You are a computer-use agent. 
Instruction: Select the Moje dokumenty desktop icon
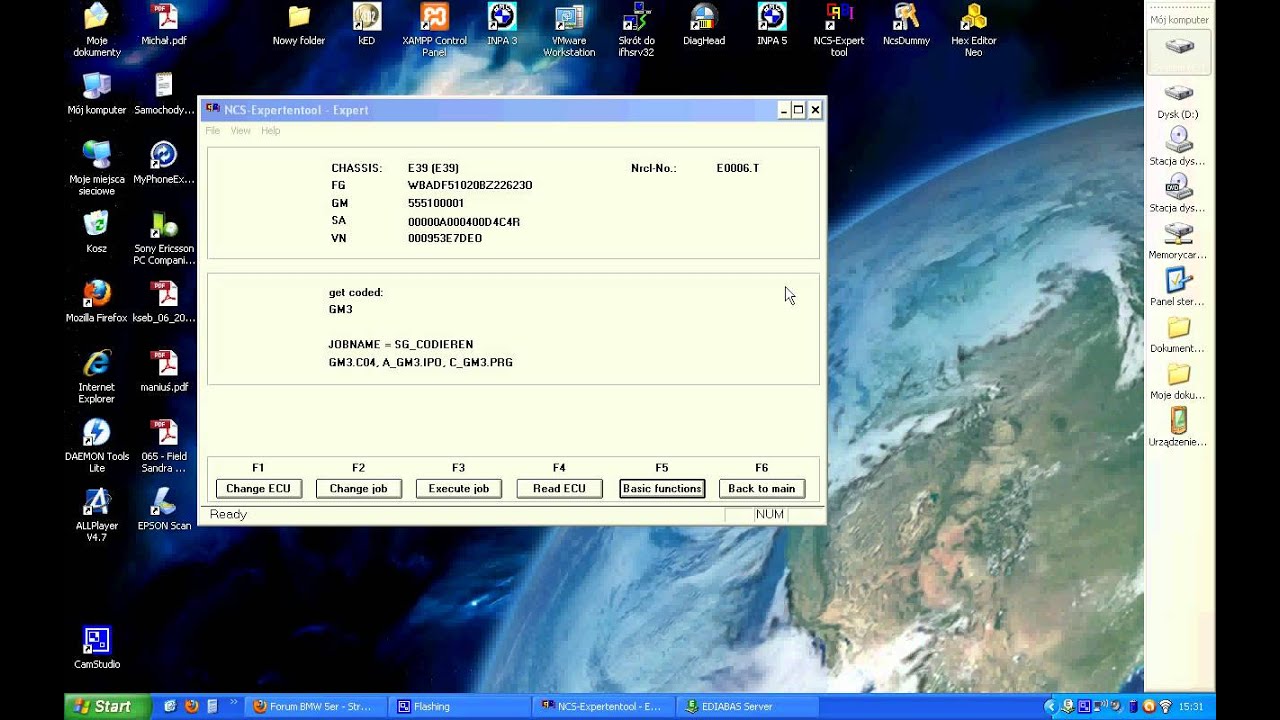96,30
